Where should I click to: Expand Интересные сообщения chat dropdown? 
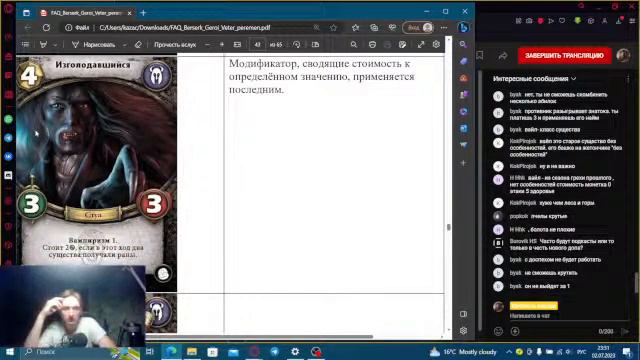(534, 79)
